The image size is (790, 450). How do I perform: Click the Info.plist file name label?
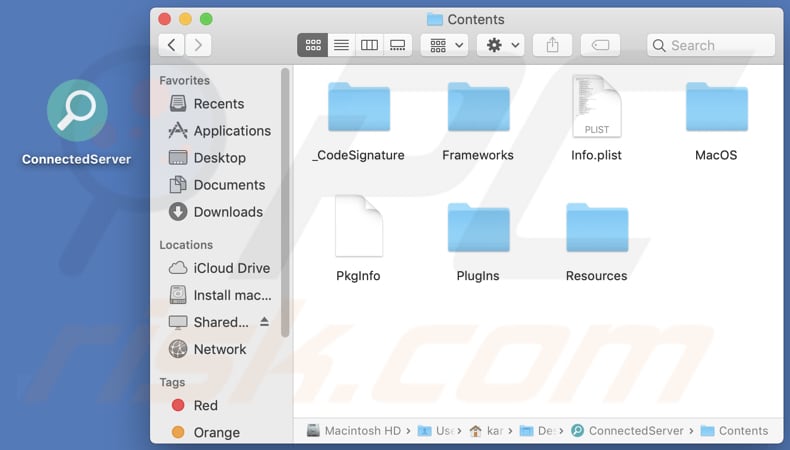click(x=596, y=155)
